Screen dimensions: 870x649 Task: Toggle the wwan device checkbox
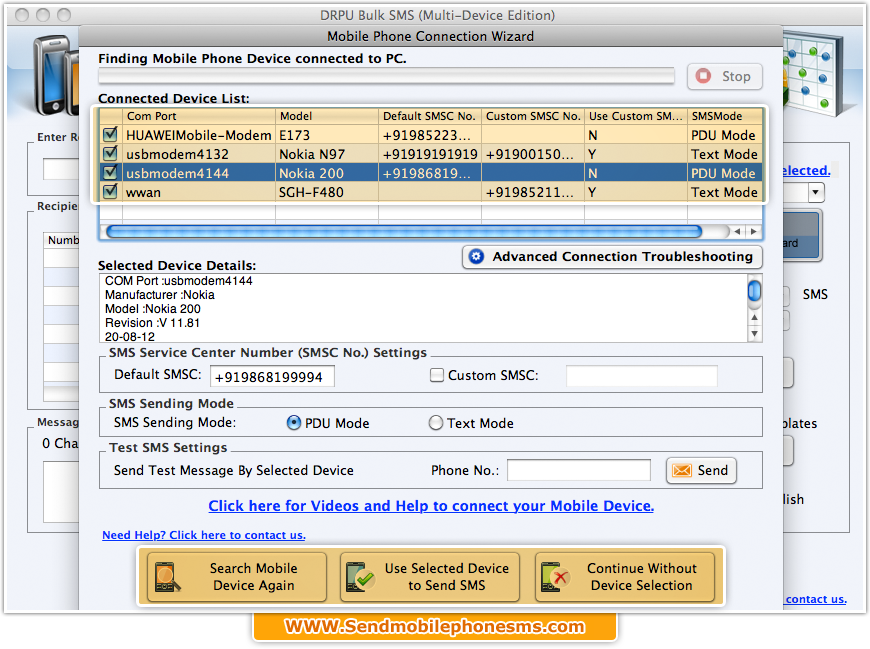109,192
